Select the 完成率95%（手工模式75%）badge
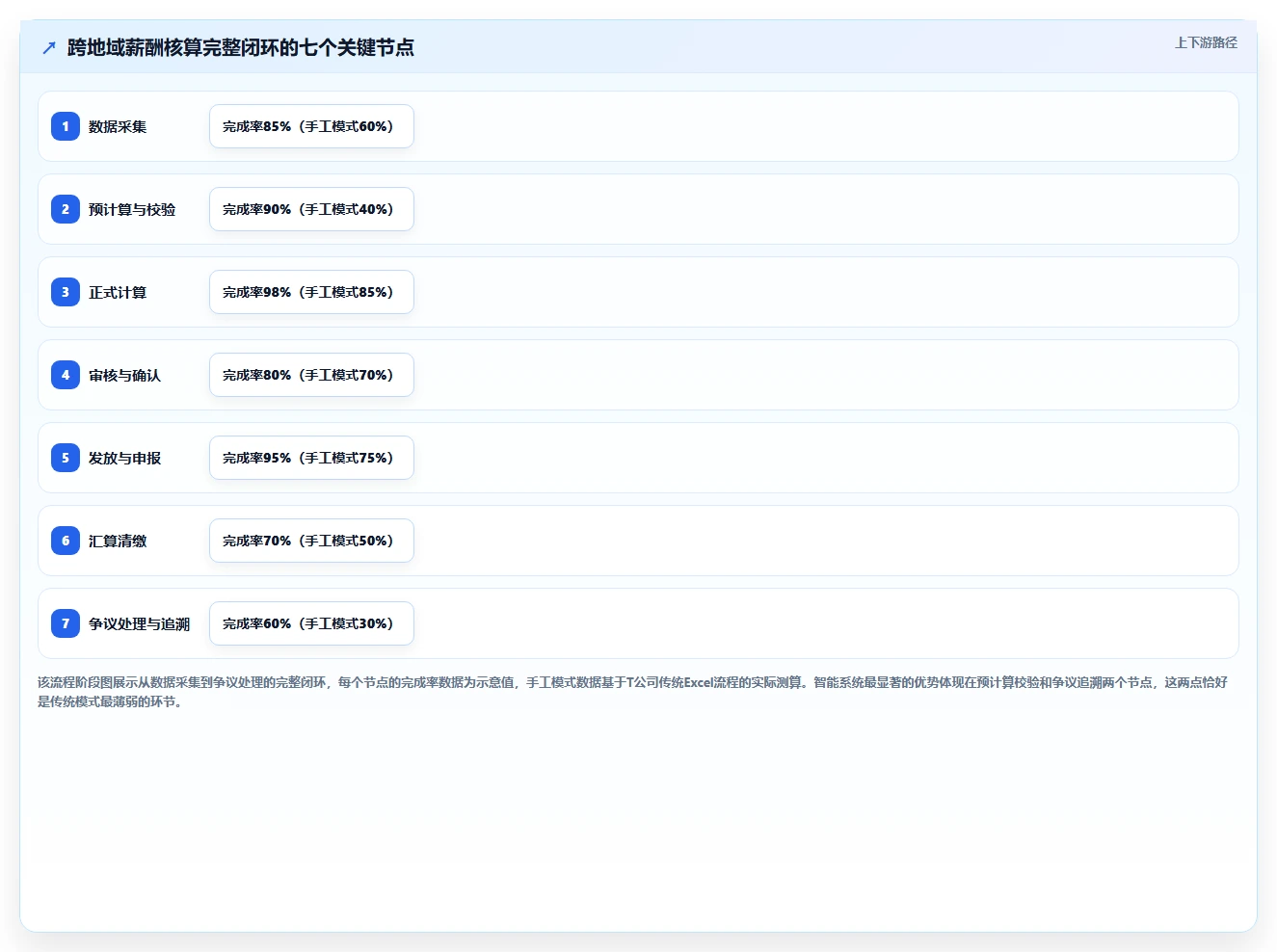Screen dimensions: 1277x952 point(311,458)
